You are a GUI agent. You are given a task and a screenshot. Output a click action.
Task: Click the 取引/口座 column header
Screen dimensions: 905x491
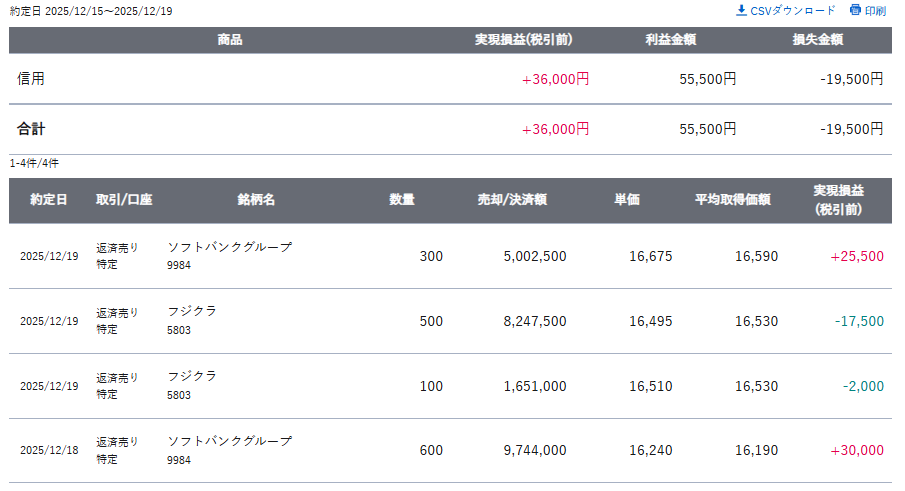(124, 200)
